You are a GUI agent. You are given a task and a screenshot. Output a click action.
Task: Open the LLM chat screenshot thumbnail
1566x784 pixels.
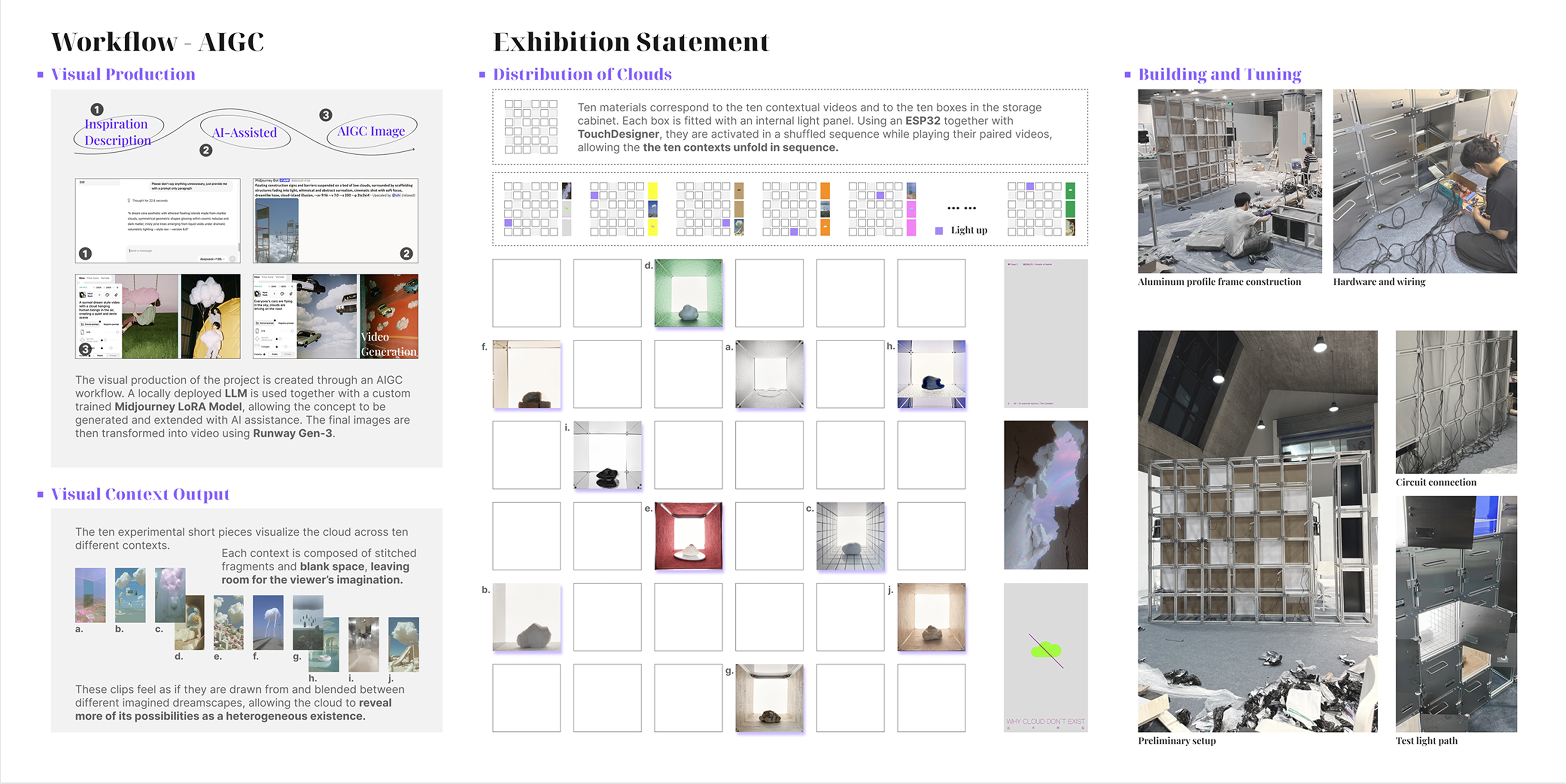coord(158,221)
